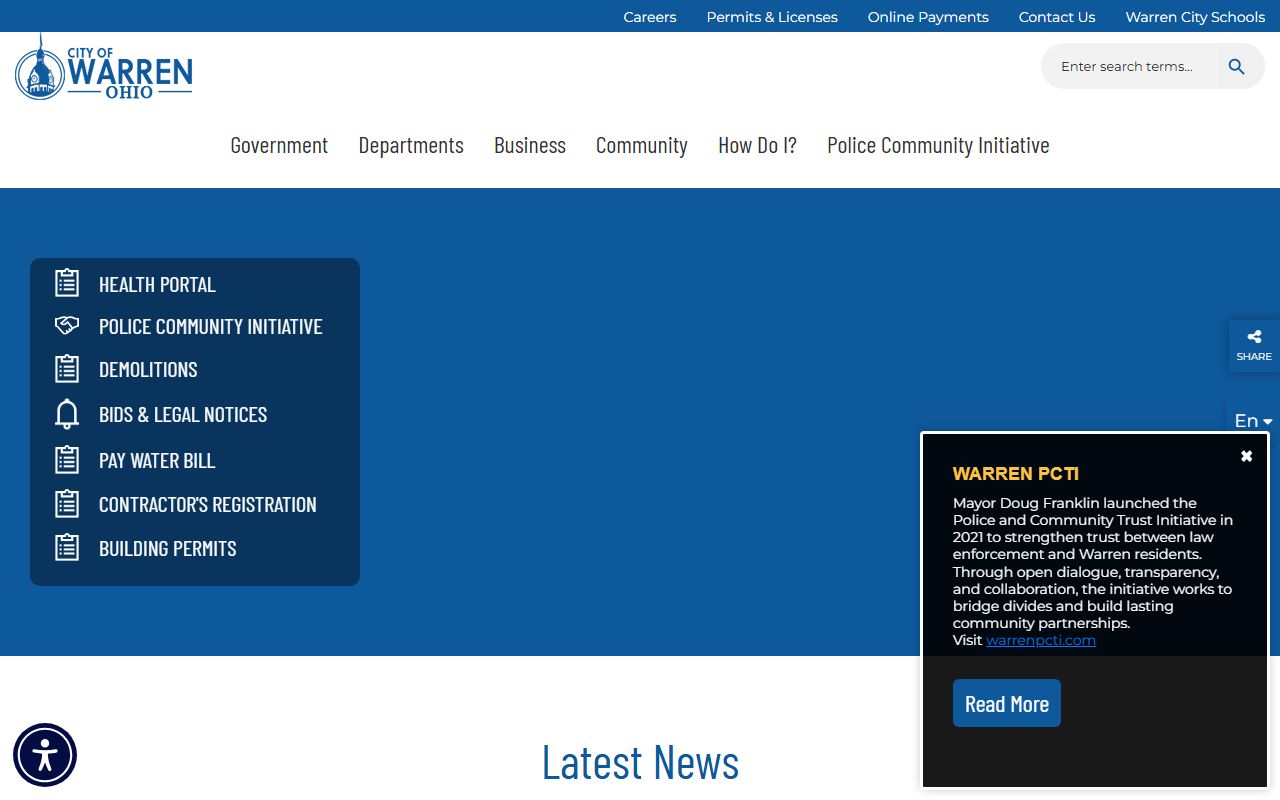Open Police Community Initiative in main navigation

pyautogui.click(x=938, y=145)
